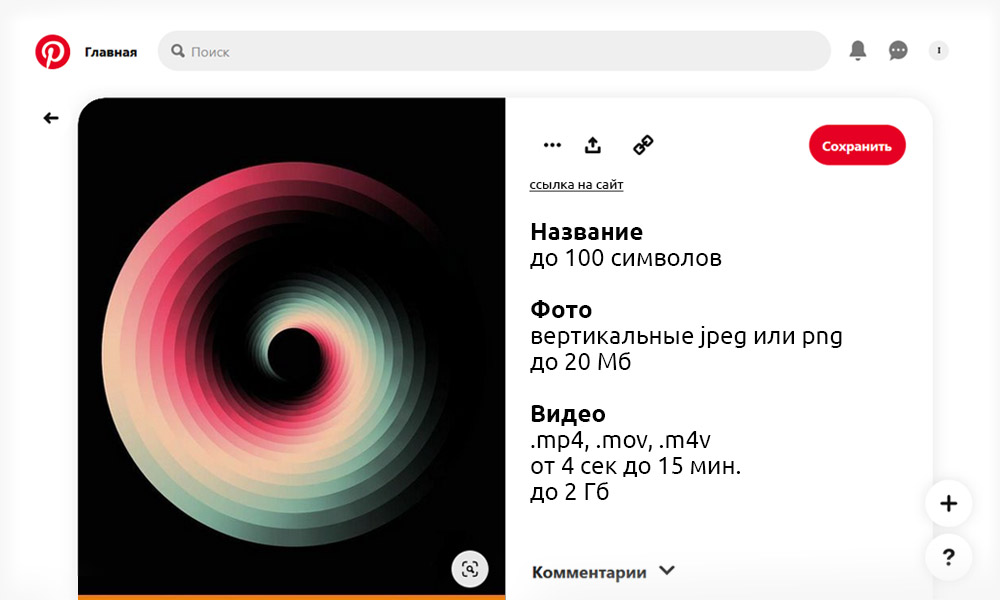Click the magnifier icon in the search bar
Image resolution: width=1000 pixels, height=600 pixels.
(x=178, y=51)
